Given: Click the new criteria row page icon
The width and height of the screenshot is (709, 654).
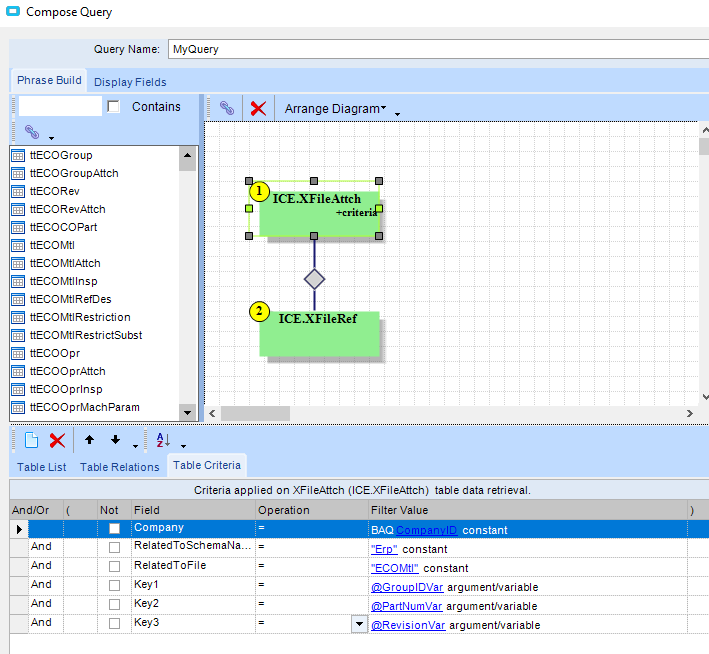Looking at the screenshot, I should click(31, 440).
